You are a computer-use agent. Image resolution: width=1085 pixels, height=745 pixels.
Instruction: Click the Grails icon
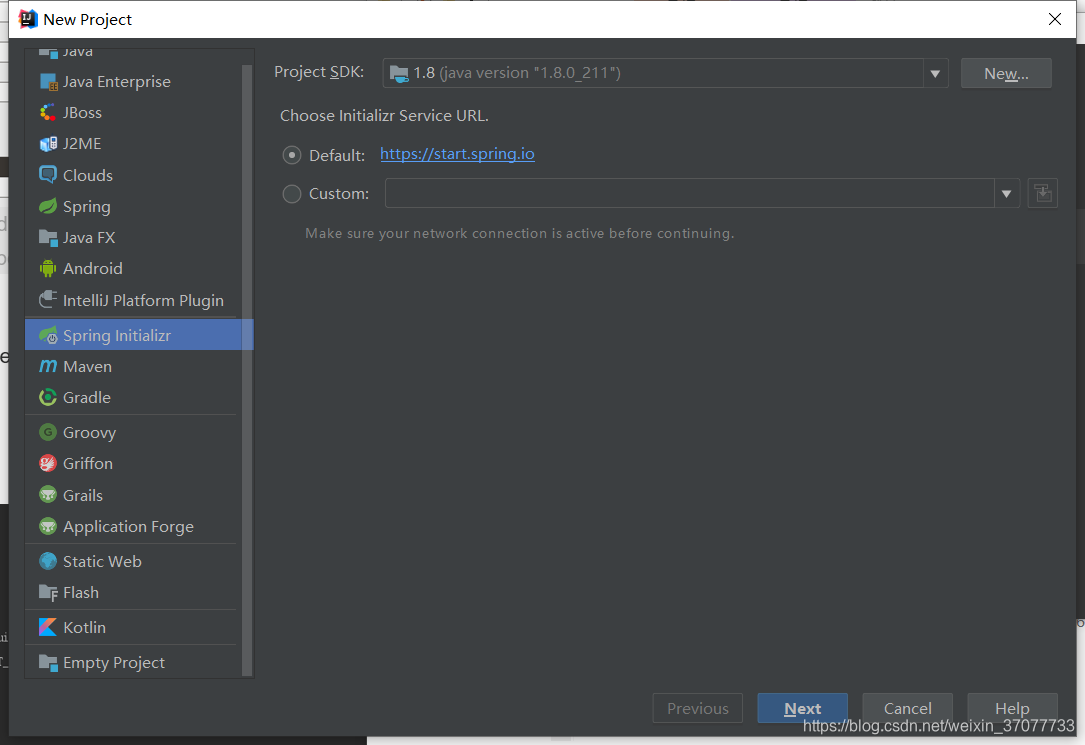coord(48,495)
